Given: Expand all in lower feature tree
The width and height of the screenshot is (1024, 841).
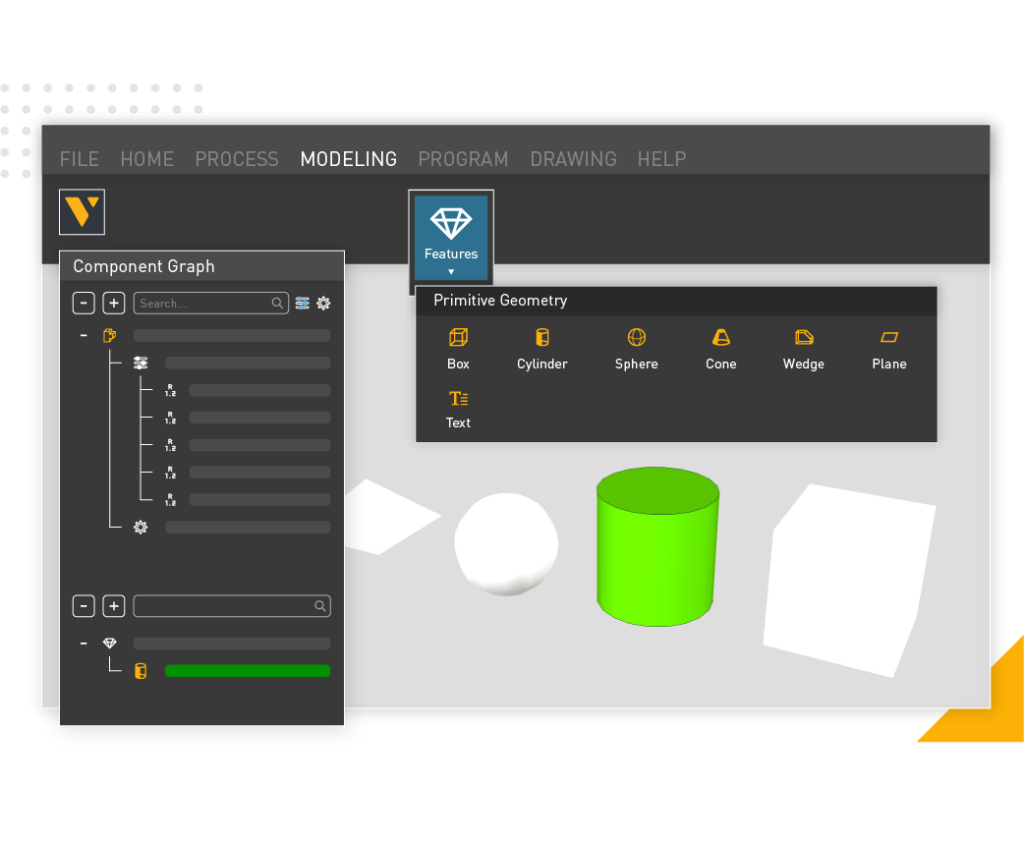Looking at the screenshot, I should pyautogui.click(x=114, y=606).
